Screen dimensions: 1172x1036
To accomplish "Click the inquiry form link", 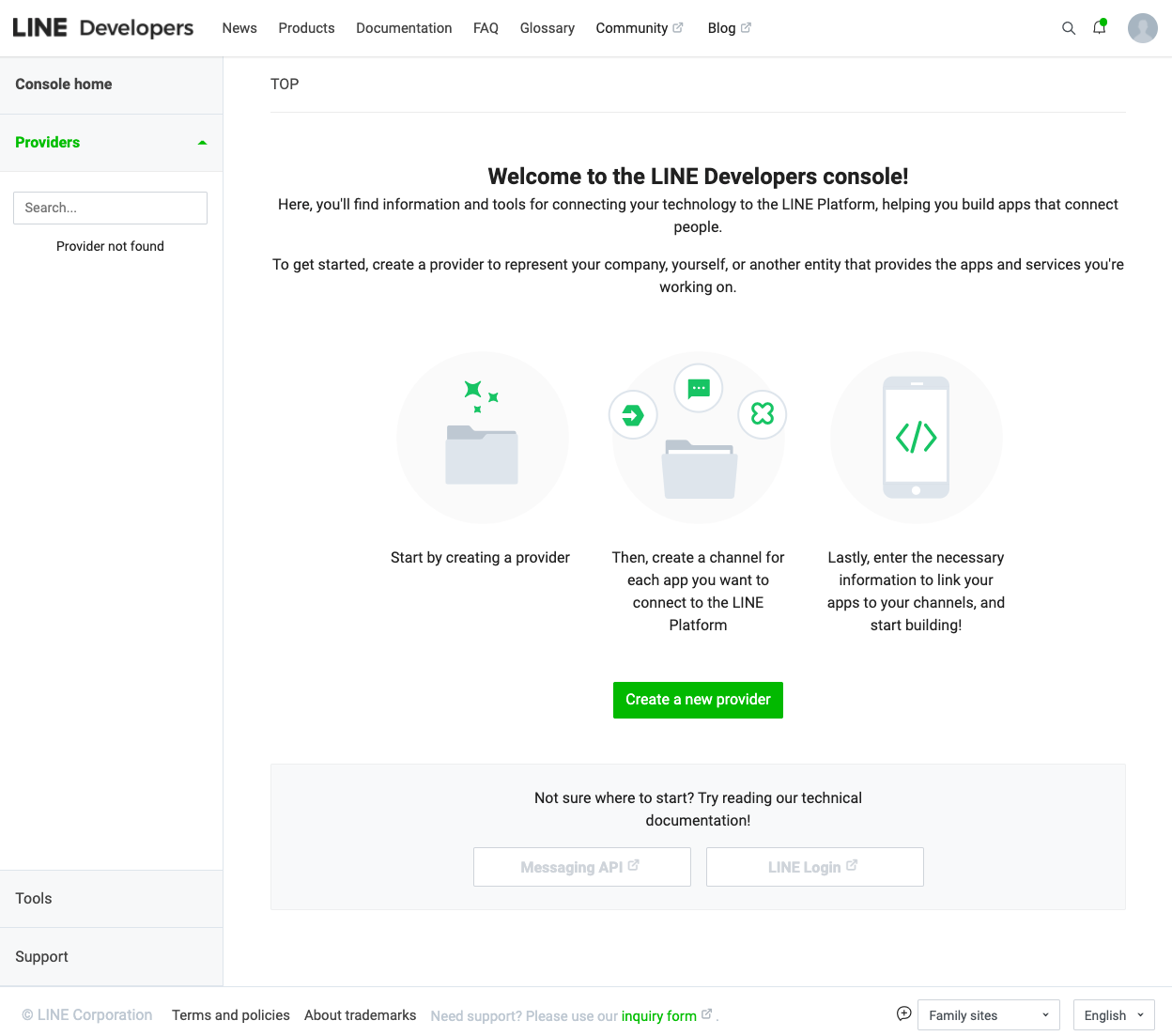I will click(x=659, y=1016).
